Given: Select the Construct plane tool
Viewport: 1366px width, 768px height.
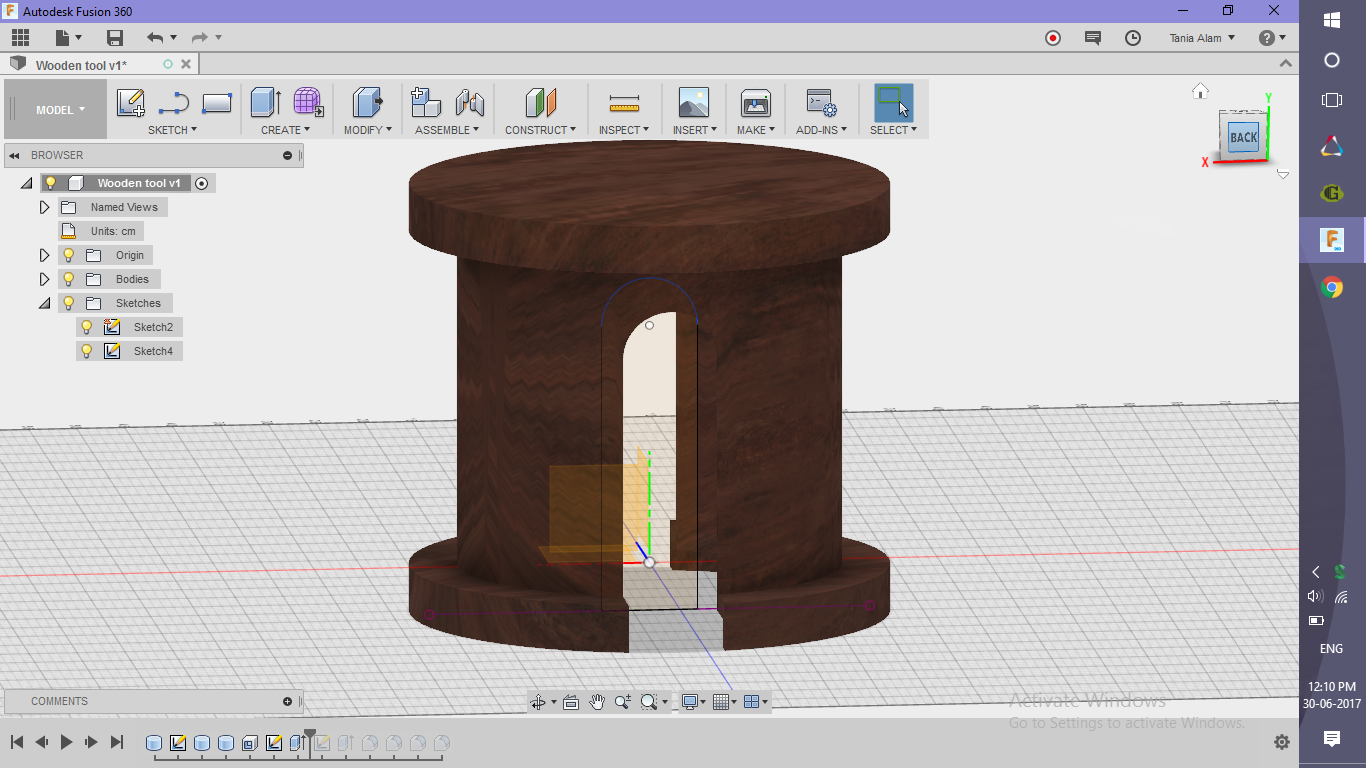Looking at the screenshot, I should coord(541,102).
